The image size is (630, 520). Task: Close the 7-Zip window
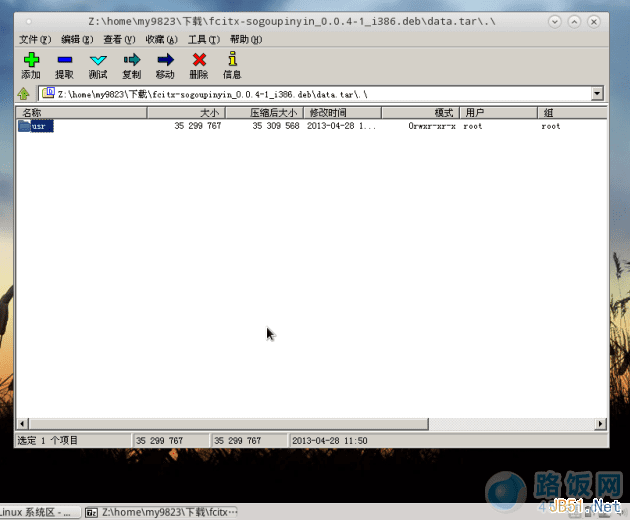[x=594, y=21]
